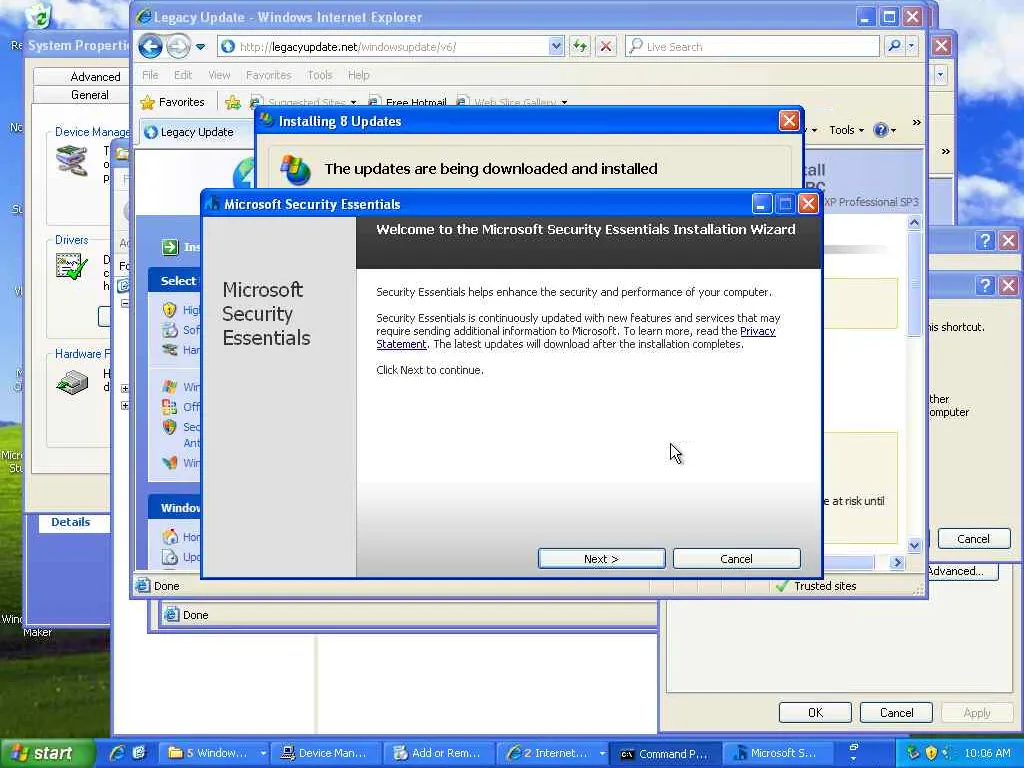This screenshot has width=1024, height=768.
Task: Click the green Install arrow icon
Action: (170, 247)
